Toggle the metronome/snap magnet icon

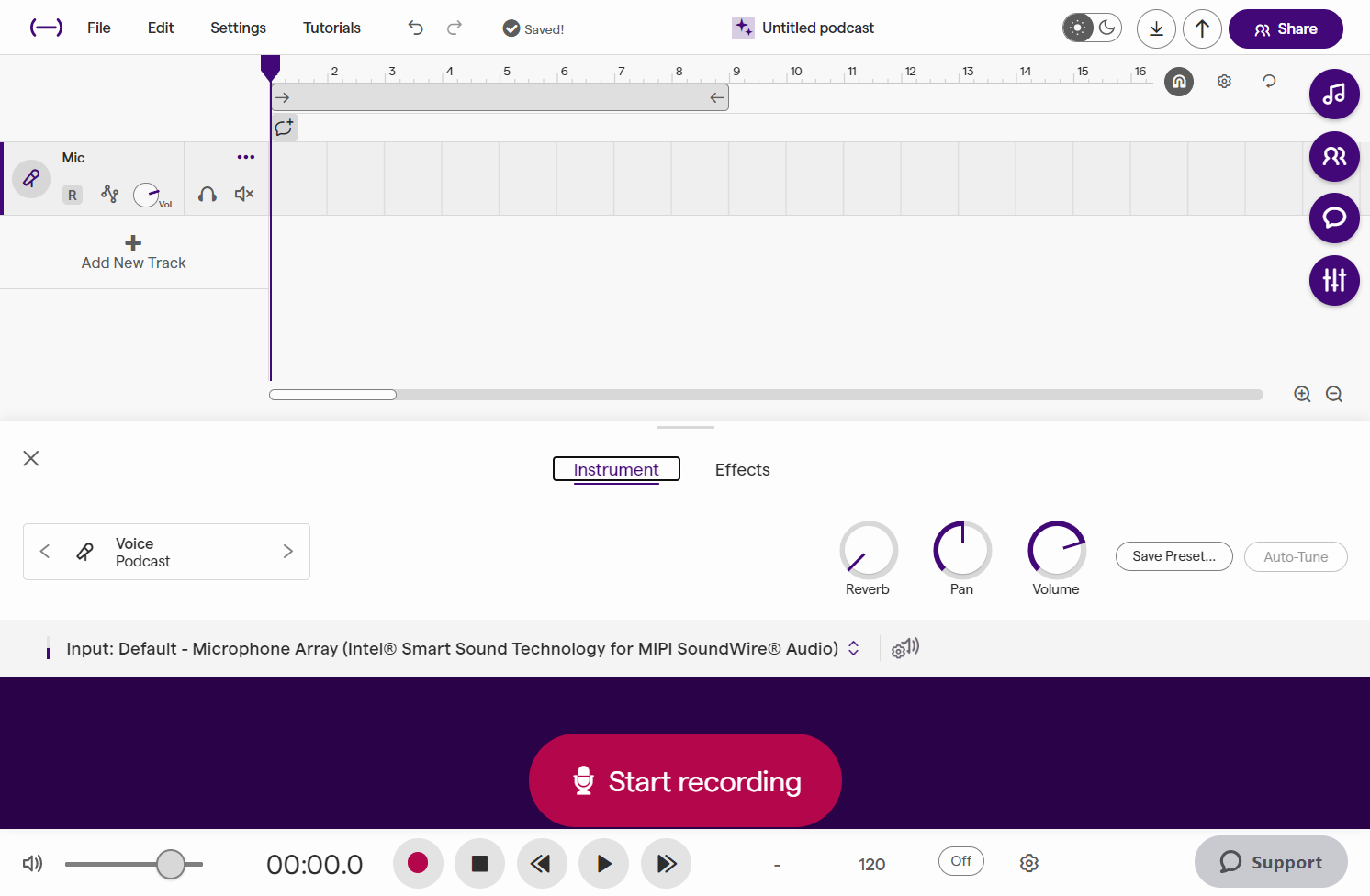[x=1179, y=82]
